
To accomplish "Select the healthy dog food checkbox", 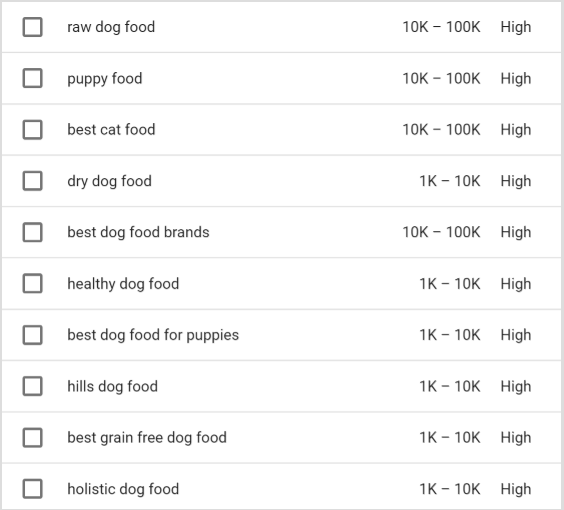I will [33, 283].
